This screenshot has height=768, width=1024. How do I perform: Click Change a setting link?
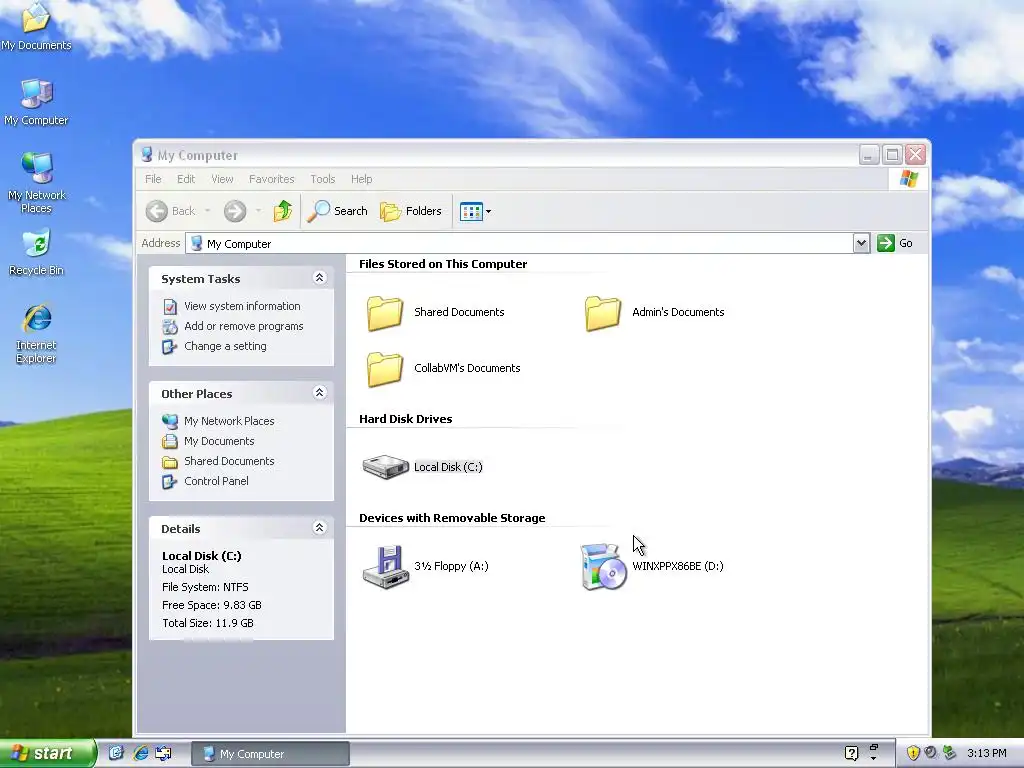coord(225,346)
